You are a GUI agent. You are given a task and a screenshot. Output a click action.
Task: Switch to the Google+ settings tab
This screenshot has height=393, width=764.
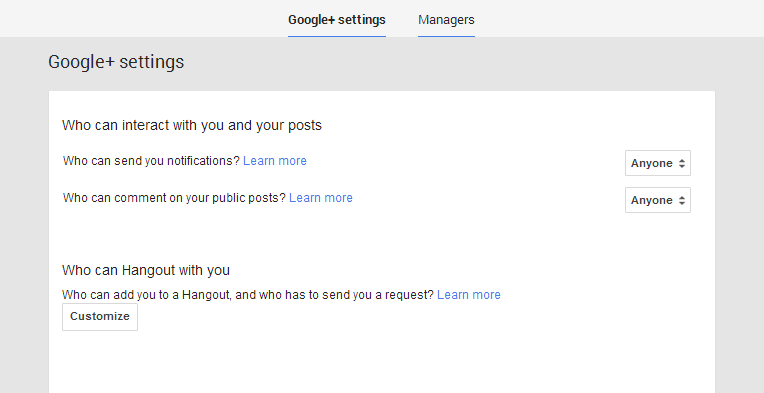click(337, 20)
